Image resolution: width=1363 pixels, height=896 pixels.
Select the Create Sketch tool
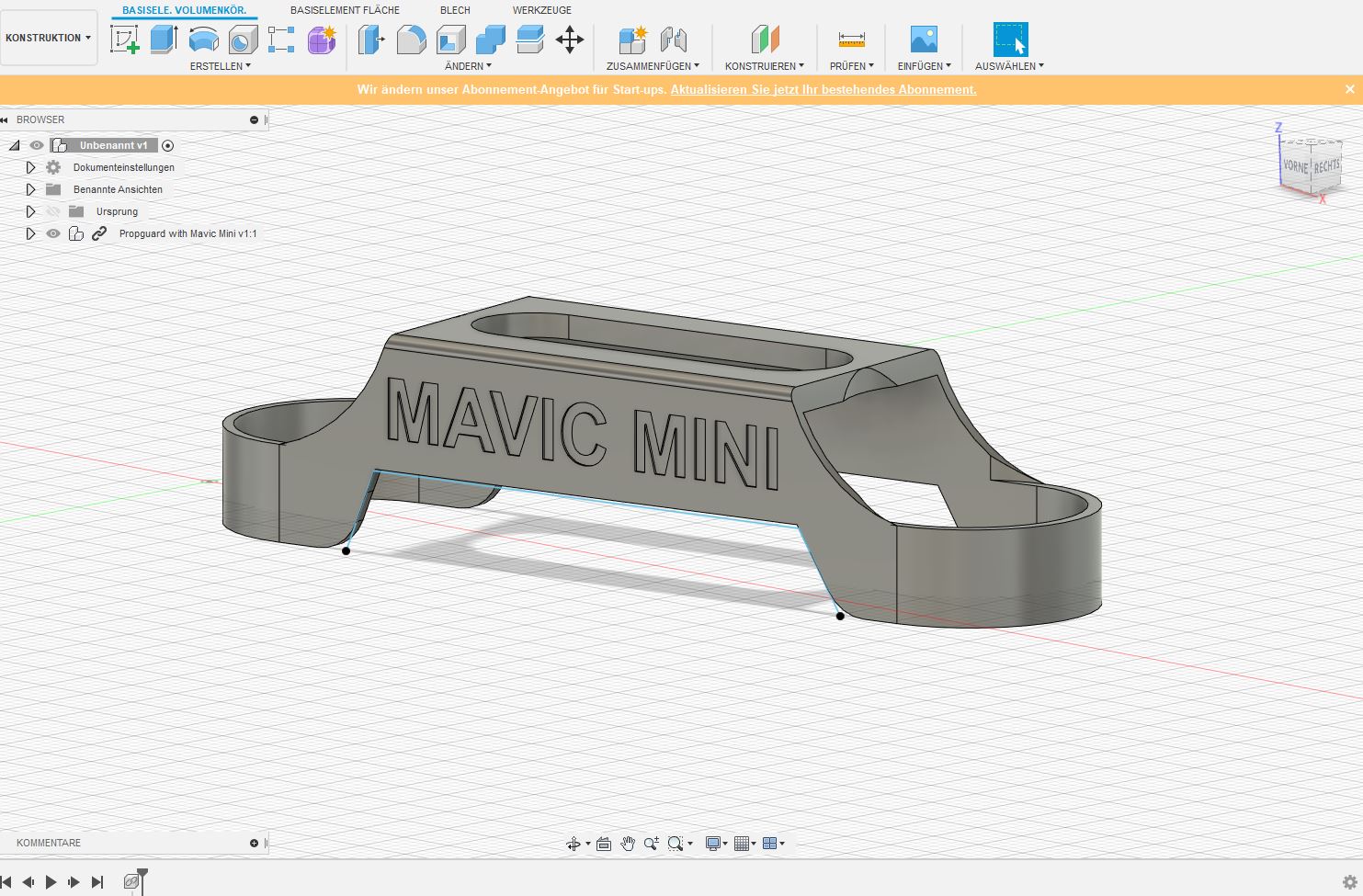coord(124,40)
